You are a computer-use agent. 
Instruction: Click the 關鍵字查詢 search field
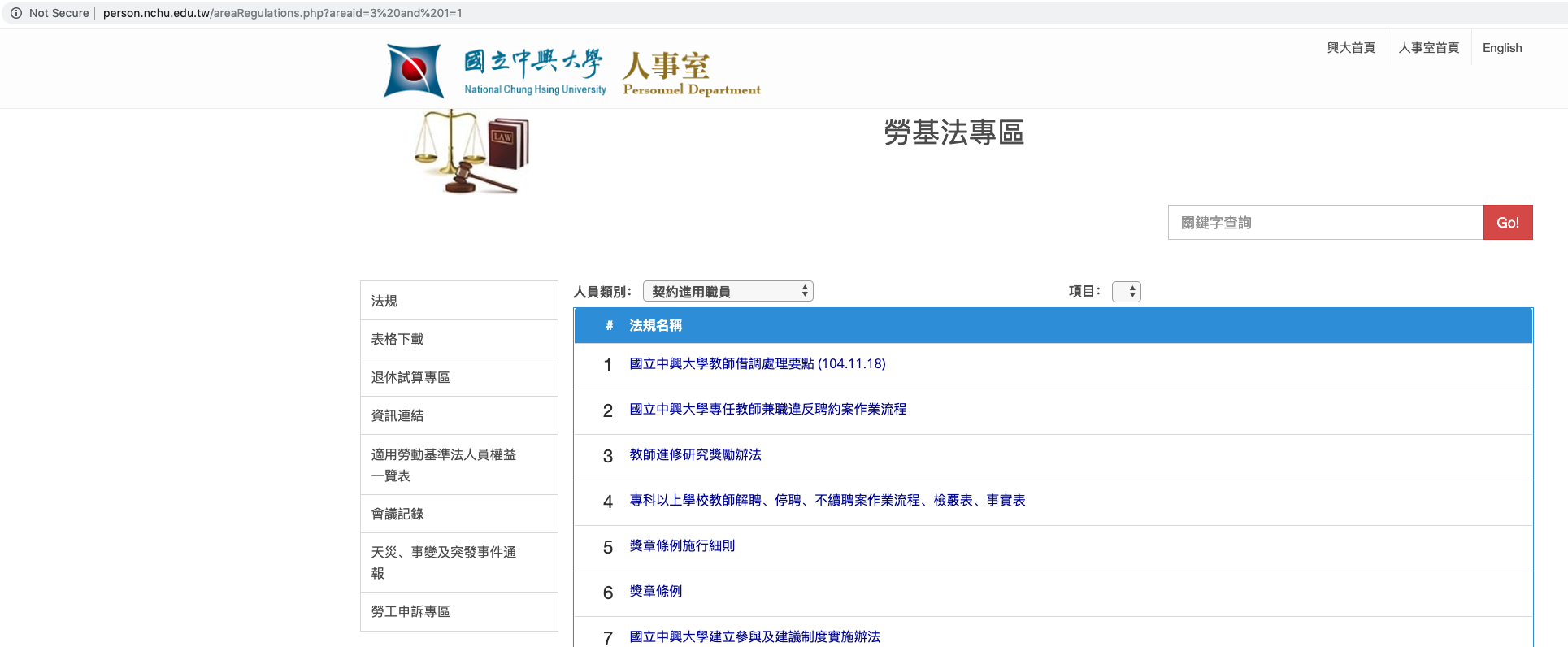[x=1325, y=222]
